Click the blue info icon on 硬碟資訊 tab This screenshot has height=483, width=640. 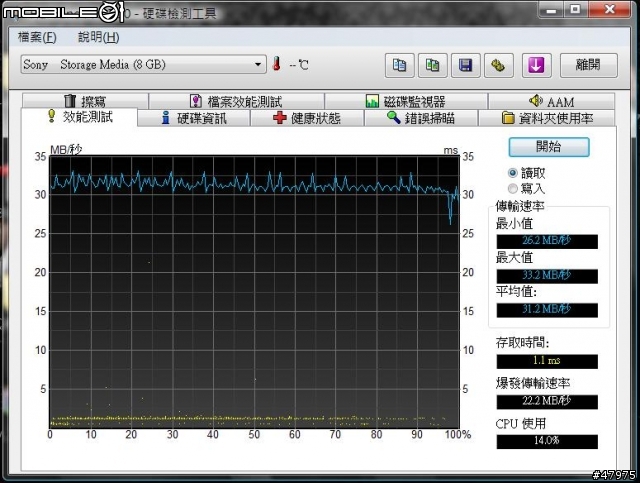166,118
